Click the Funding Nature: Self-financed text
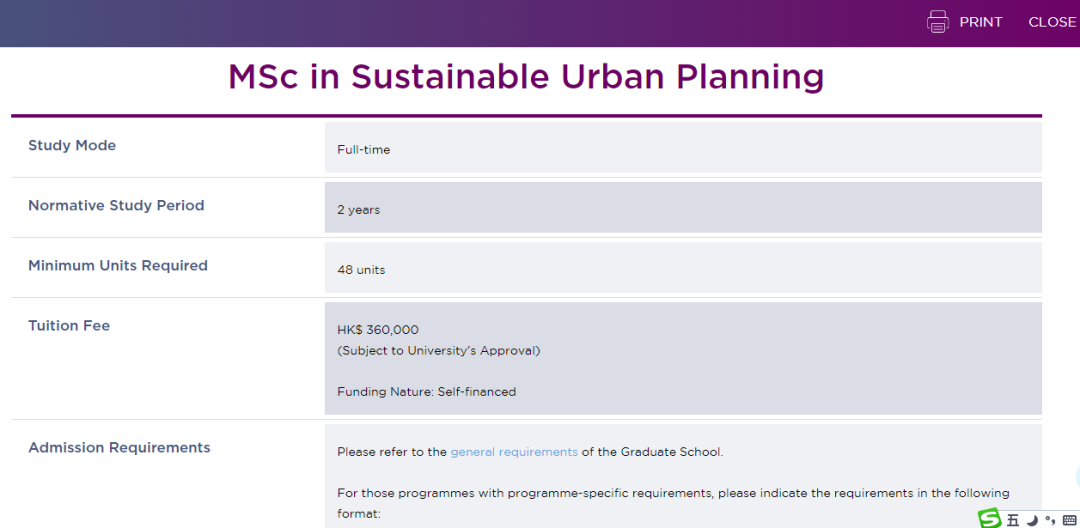This screenshot has height=528, width=1080. coord(426,392)
